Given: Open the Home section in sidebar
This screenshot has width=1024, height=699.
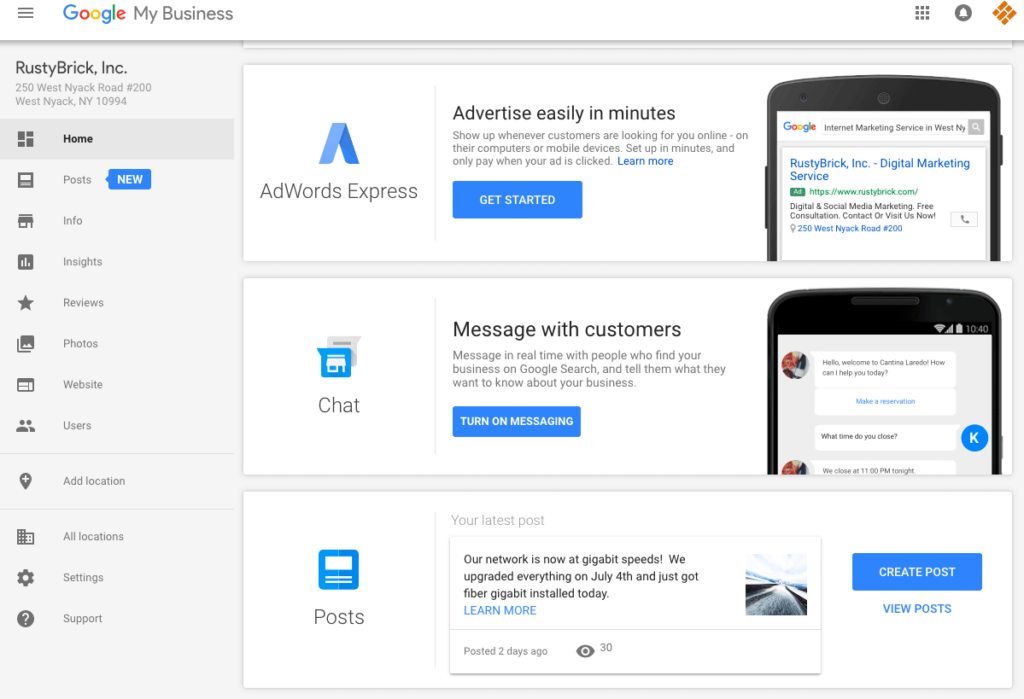Looking at the screenshot, I should [27, 139].
